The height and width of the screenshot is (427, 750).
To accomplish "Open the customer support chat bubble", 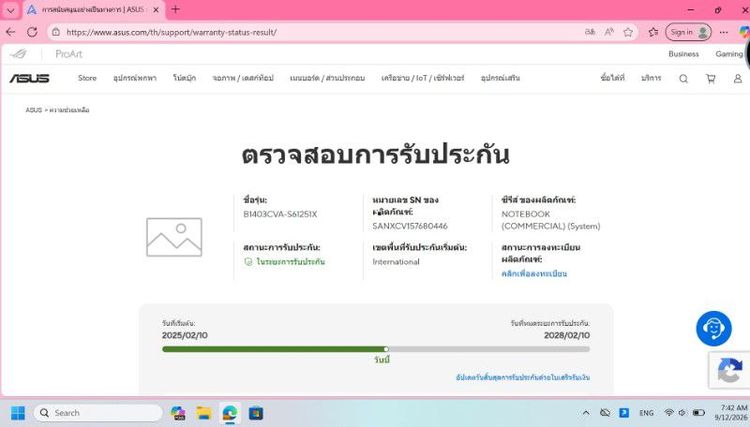I will tap(714, 328).
